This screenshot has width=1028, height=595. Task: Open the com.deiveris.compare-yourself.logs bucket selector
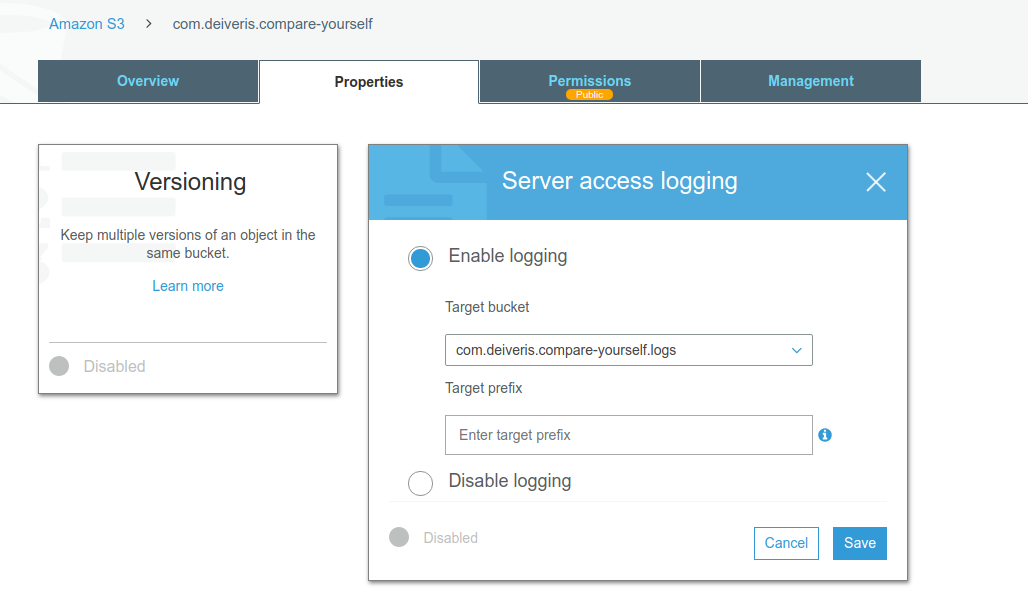pos(629,350)
